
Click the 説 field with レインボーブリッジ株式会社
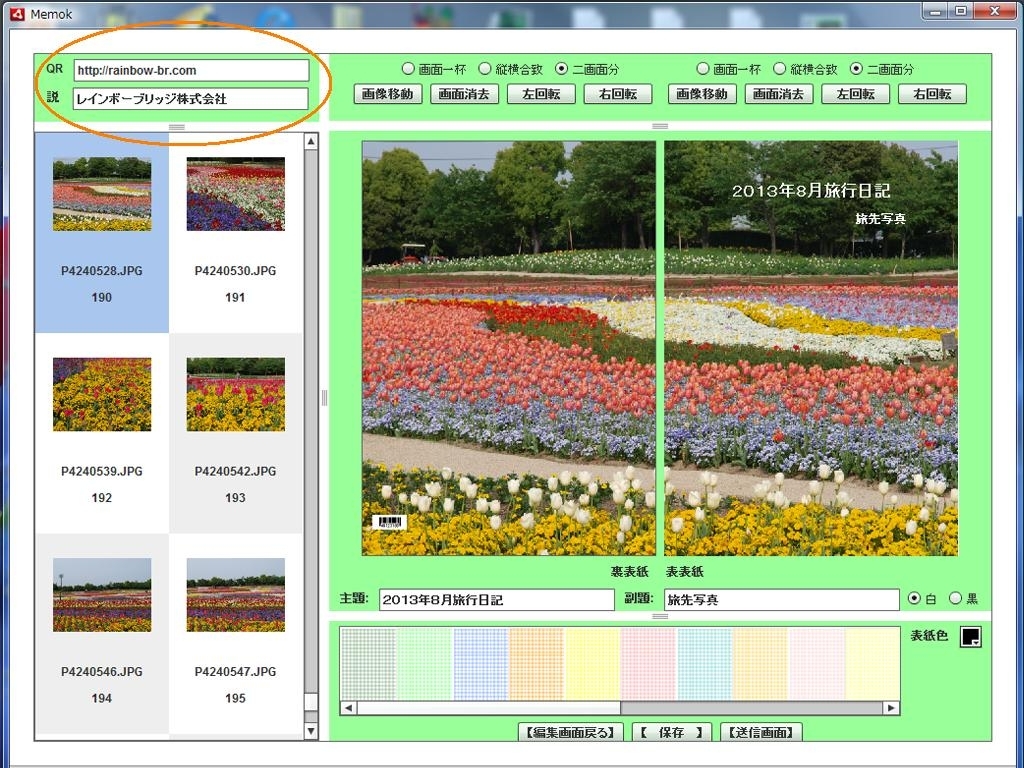[191, 99]
